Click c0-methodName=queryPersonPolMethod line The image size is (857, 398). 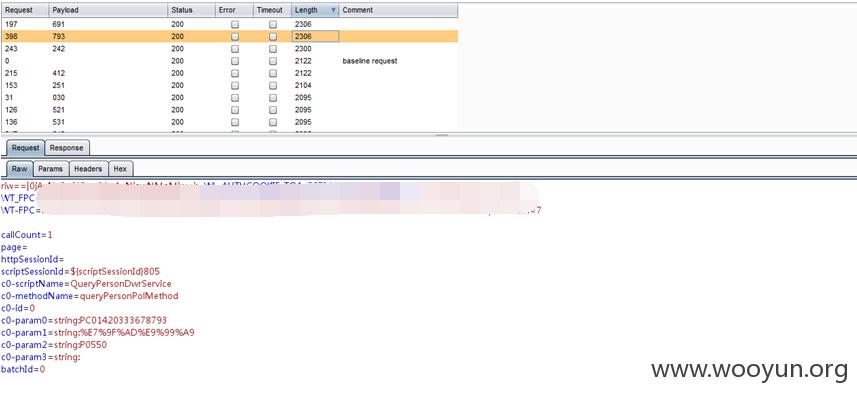coord(90,296)
